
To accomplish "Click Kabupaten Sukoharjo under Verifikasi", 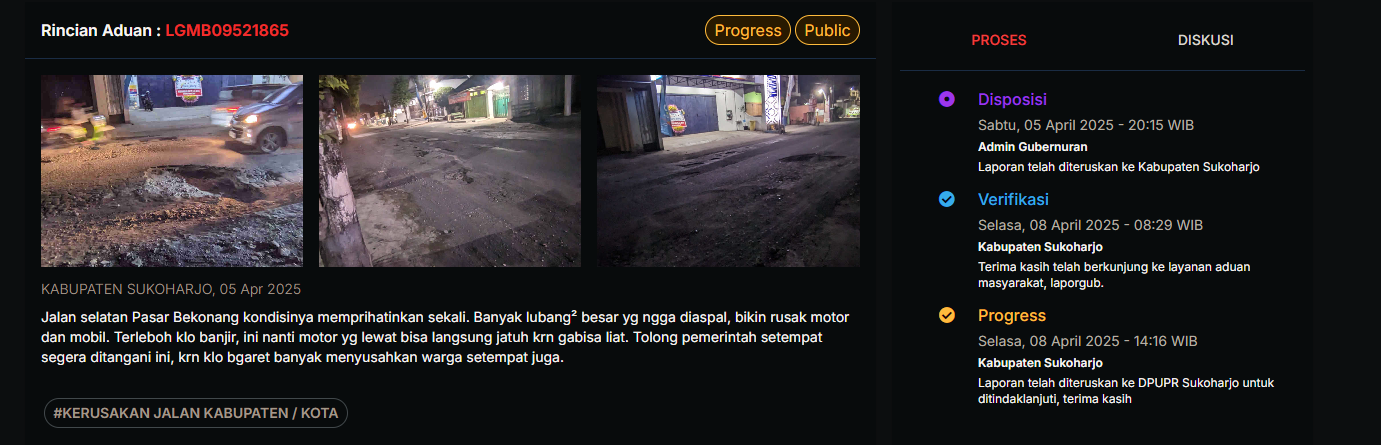I will point(1040,247).
